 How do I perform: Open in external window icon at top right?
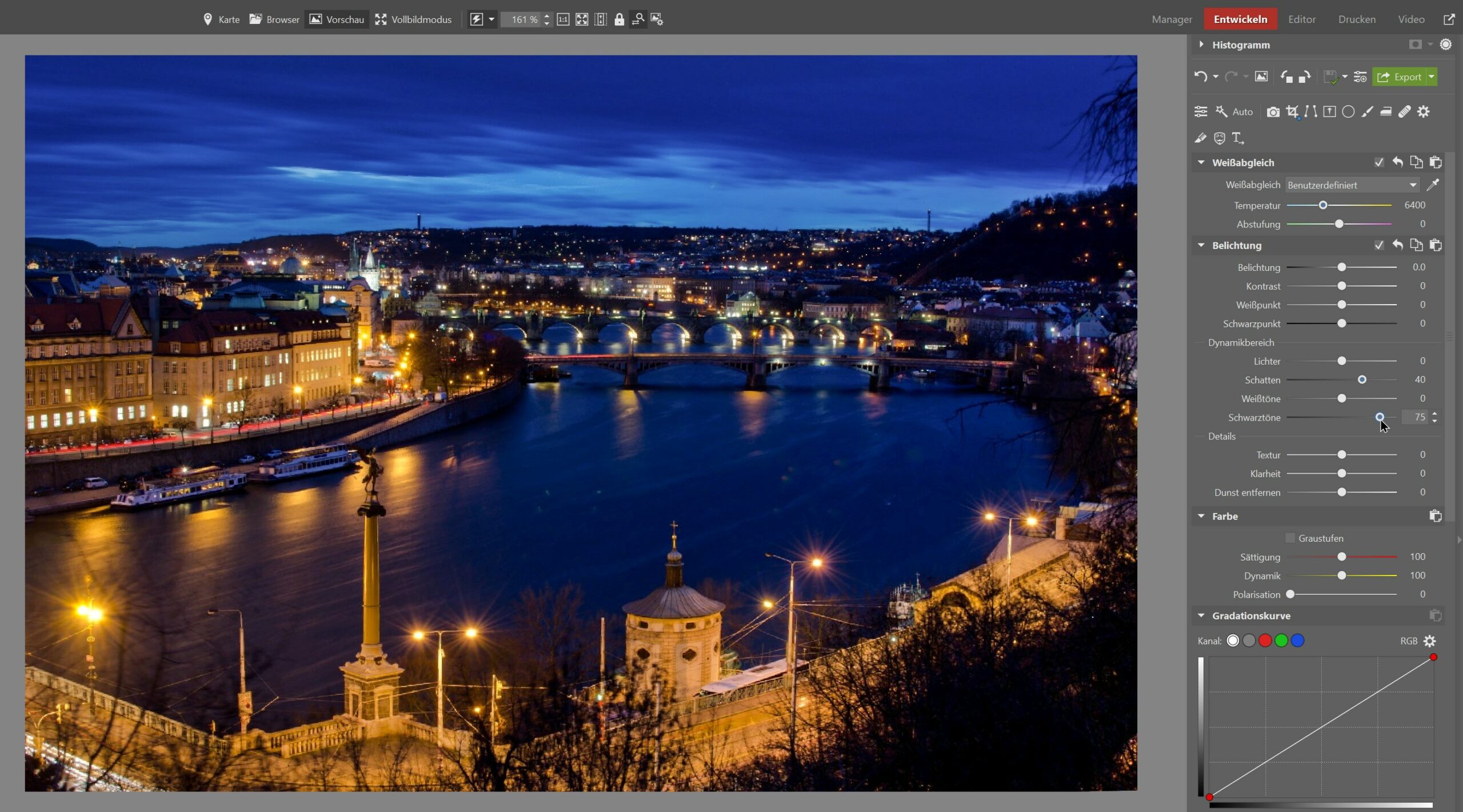1449,19
